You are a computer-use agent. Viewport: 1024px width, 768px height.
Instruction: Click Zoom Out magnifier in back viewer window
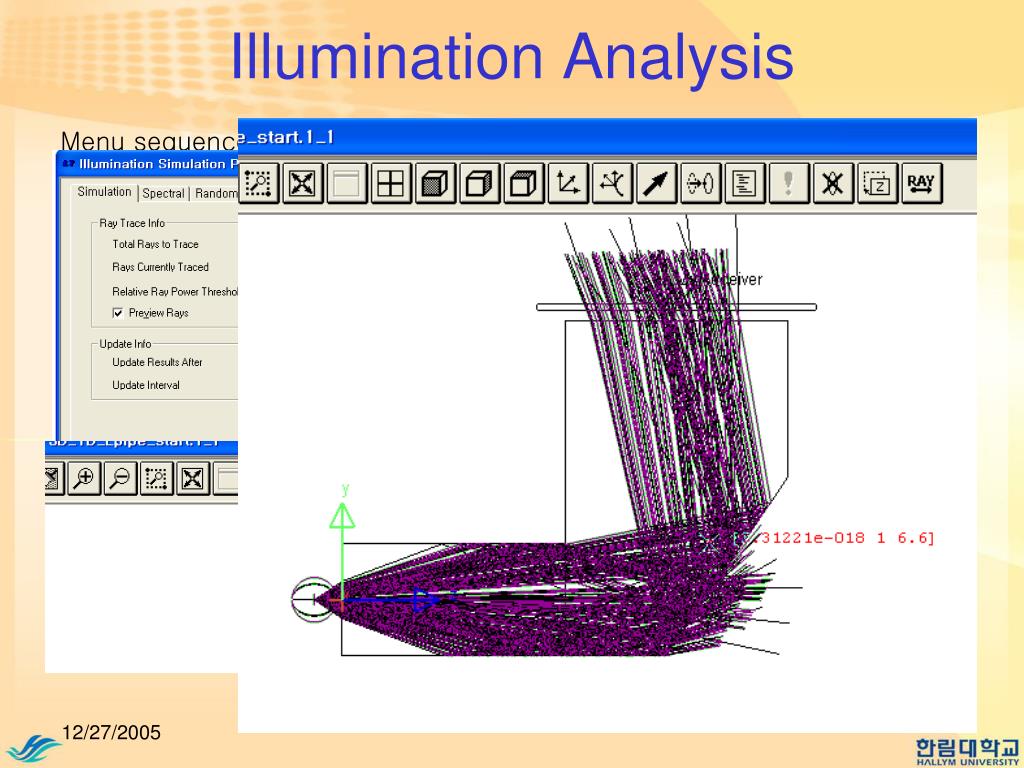point(120,479)
